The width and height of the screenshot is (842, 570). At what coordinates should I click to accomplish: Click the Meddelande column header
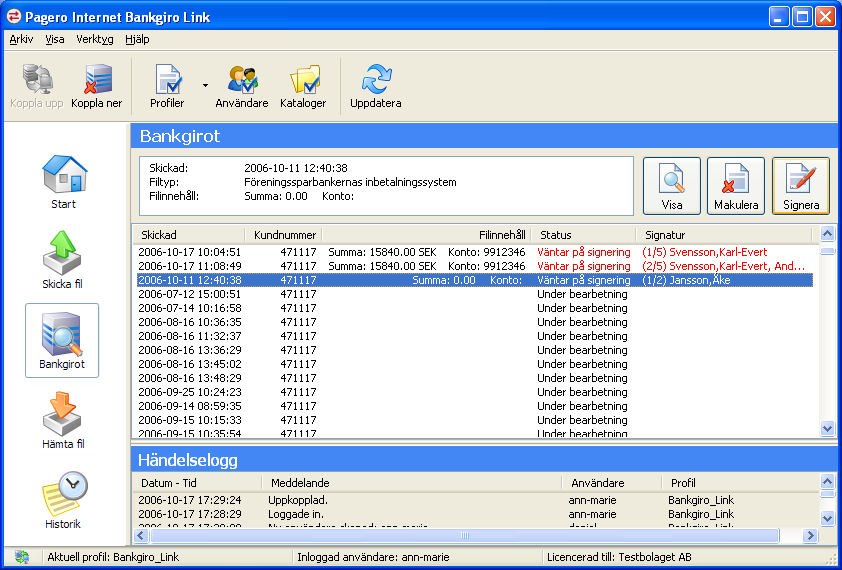point(412,482)
